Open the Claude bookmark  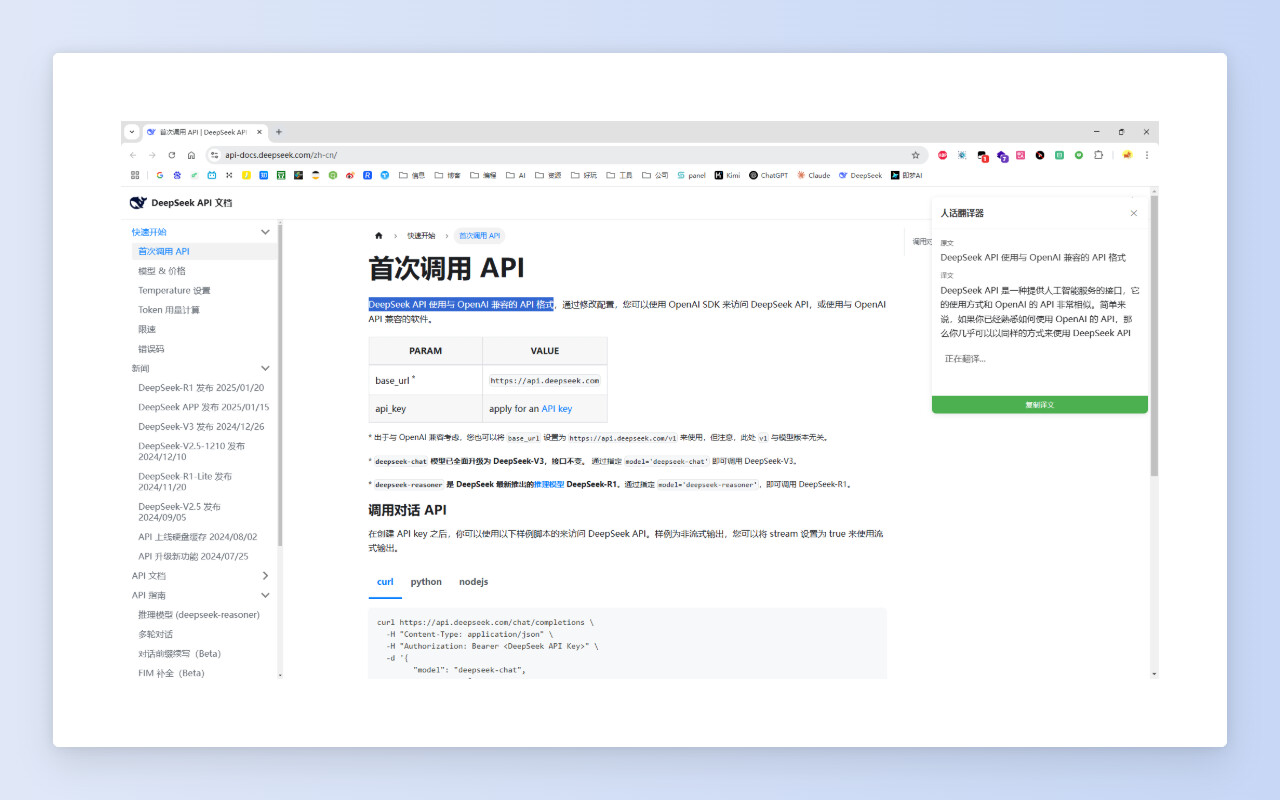coord(813,175)
